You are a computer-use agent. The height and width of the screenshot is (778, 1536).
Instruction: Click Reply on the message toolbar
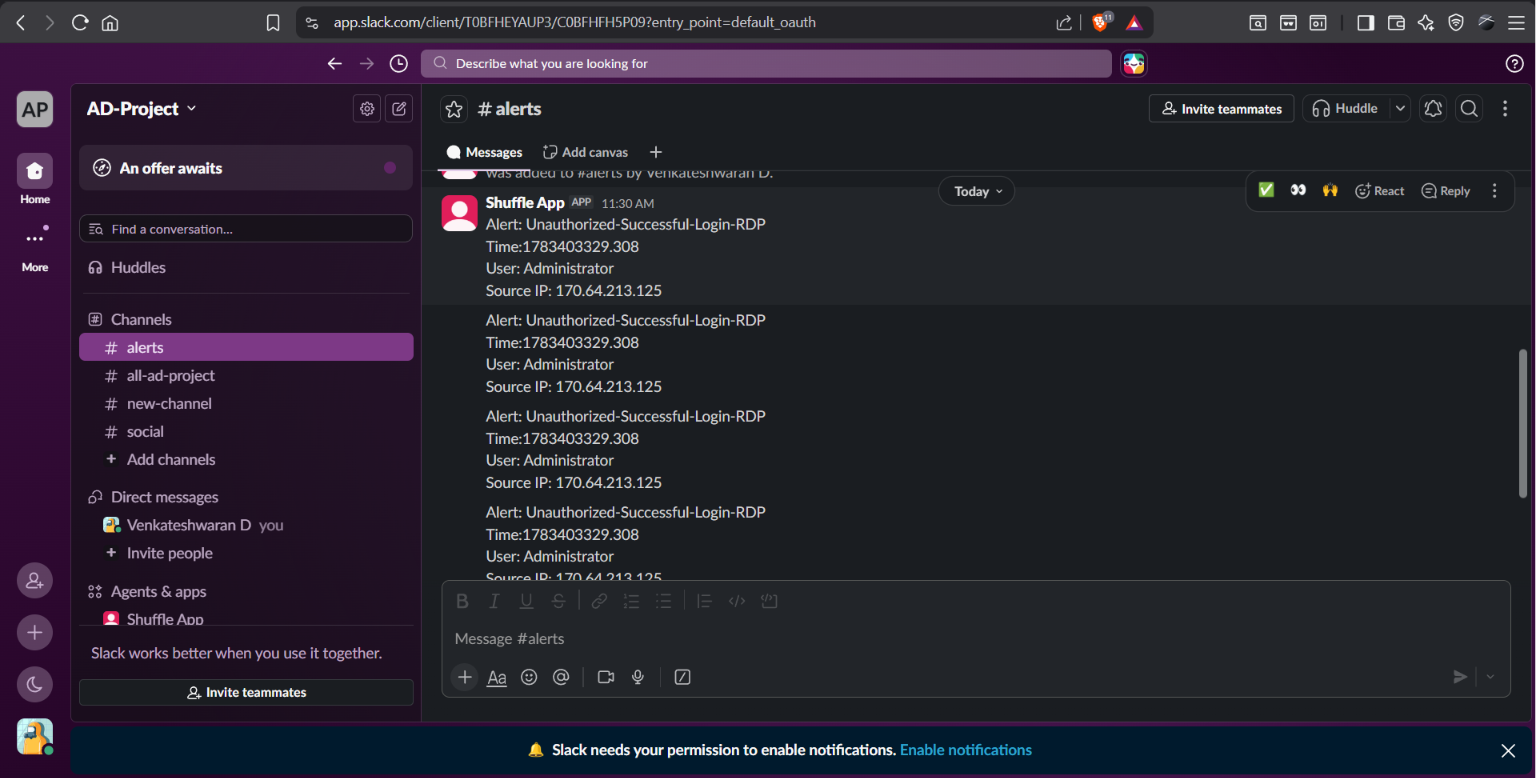[x=1445, y=190]
